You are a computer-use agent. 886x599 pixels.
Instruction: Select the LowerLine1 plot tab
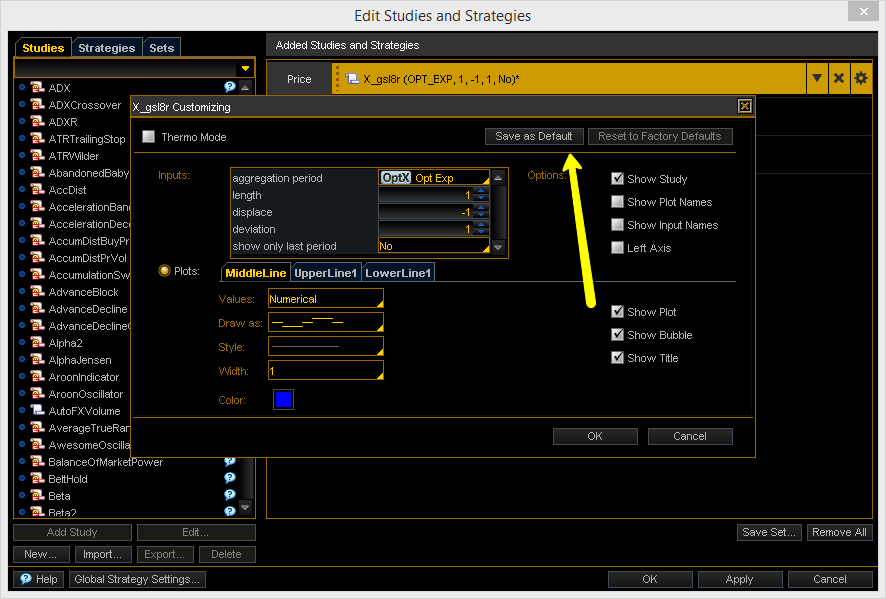click(x=398, y=273)
